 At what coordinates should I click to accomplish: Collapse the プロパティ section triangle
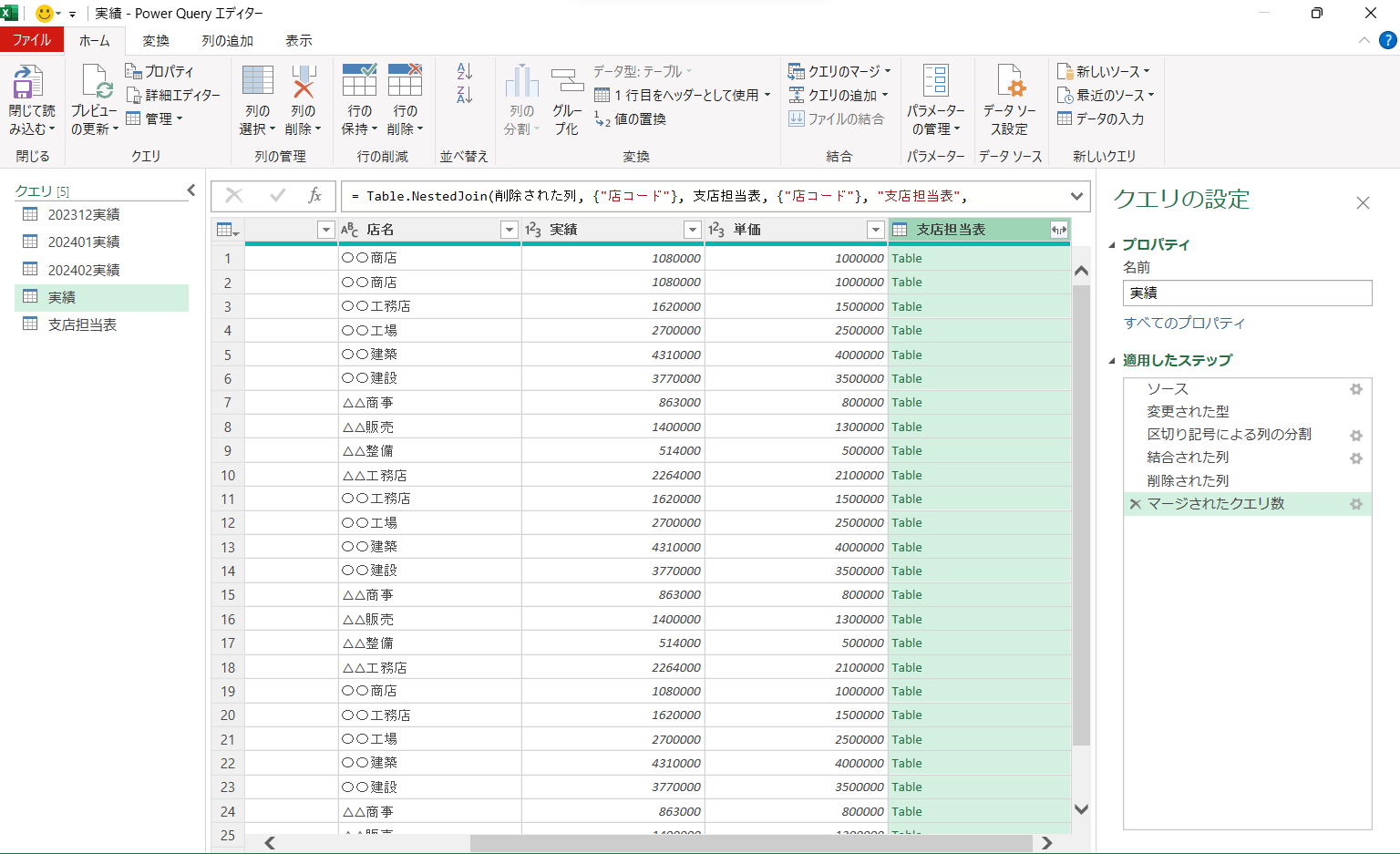pos(1112,245)
